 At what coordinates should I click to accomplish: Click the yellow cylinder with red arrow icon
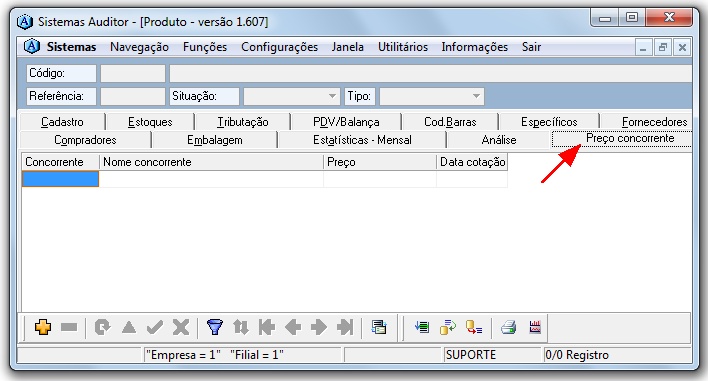(x=474, y=327)
